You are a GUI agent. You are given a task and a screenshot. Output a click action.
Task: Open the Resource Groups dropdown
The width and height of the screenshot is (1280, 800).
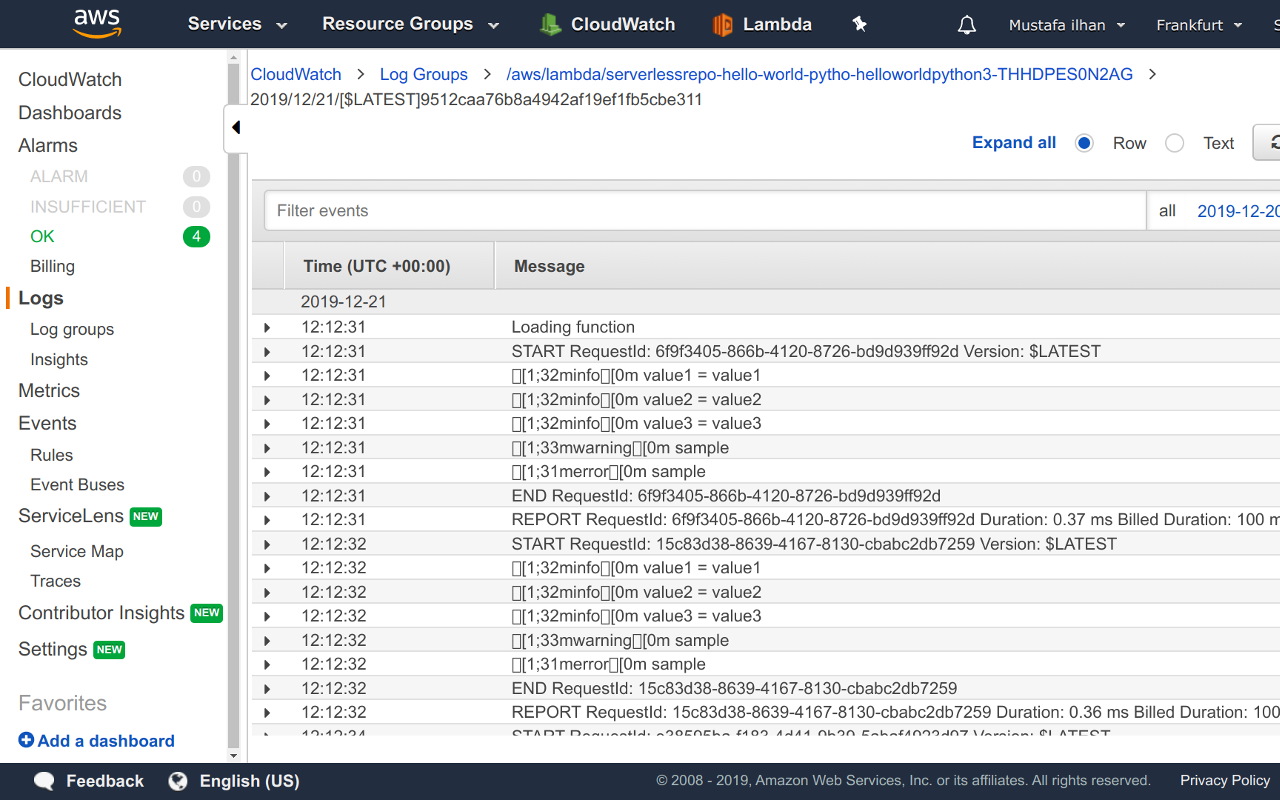coord(410,24)
